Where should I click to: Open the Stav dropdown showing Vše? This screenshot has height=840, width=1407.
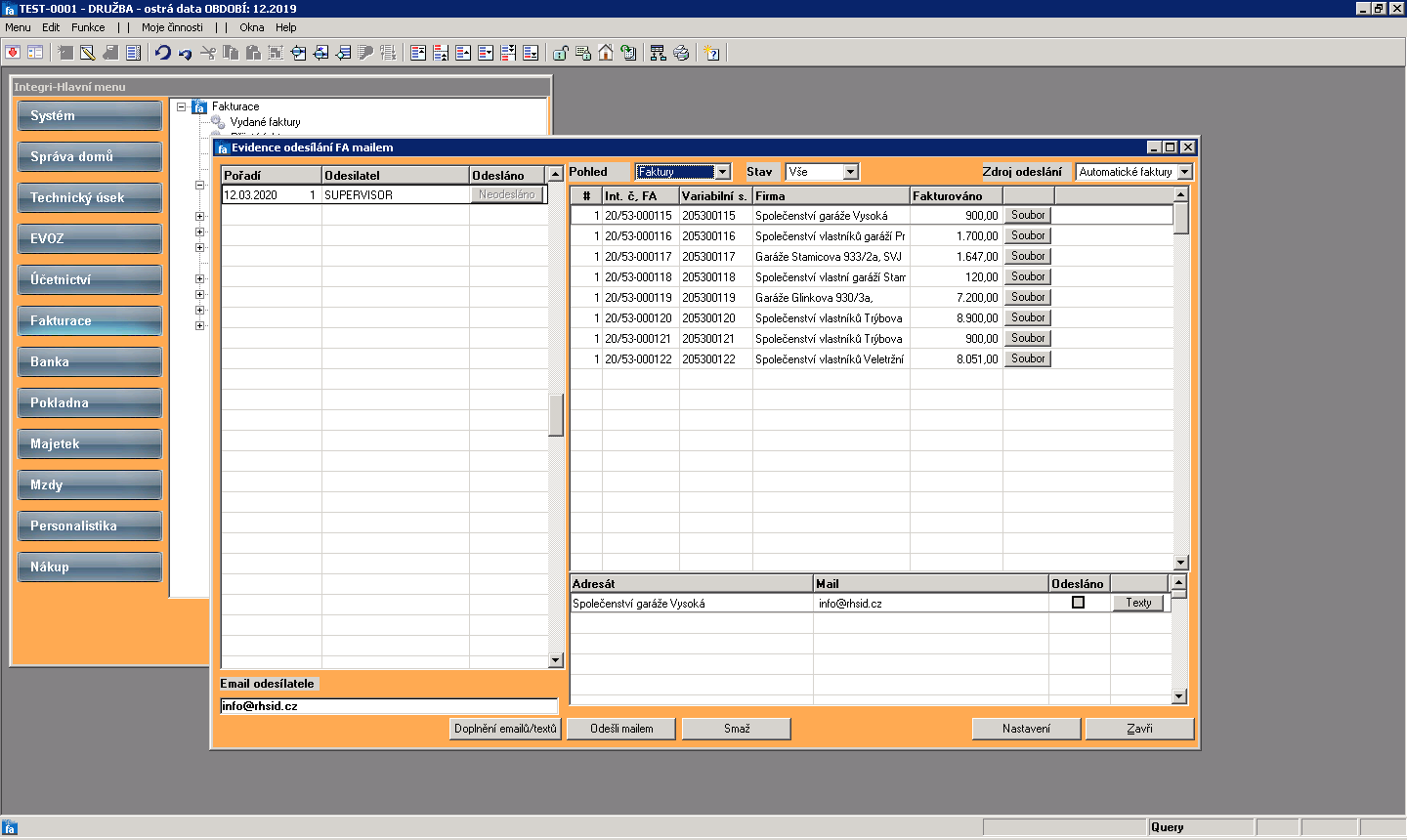(x=851, y=172)
